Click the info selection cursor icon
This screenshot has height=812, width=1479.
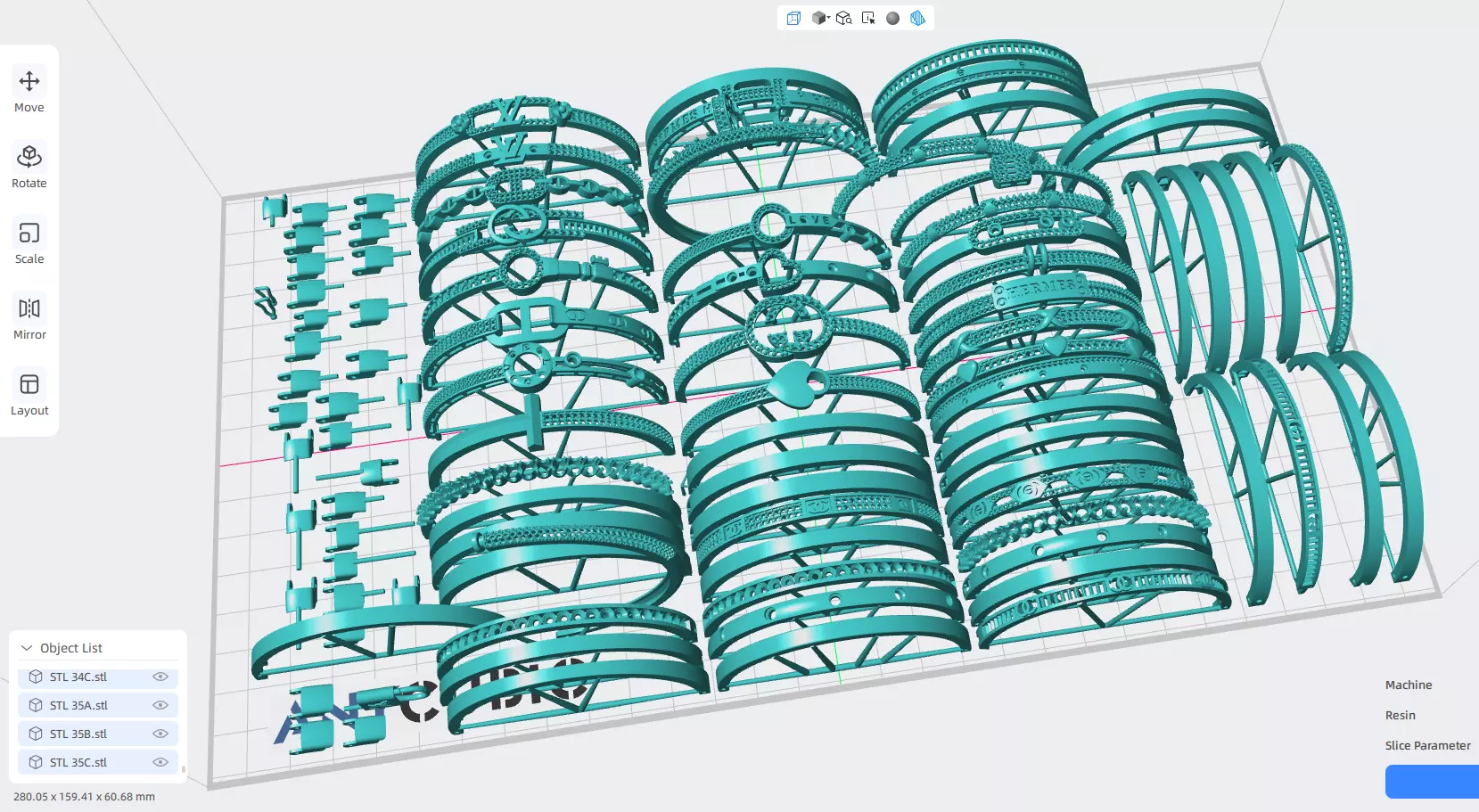tap(868, 18)
